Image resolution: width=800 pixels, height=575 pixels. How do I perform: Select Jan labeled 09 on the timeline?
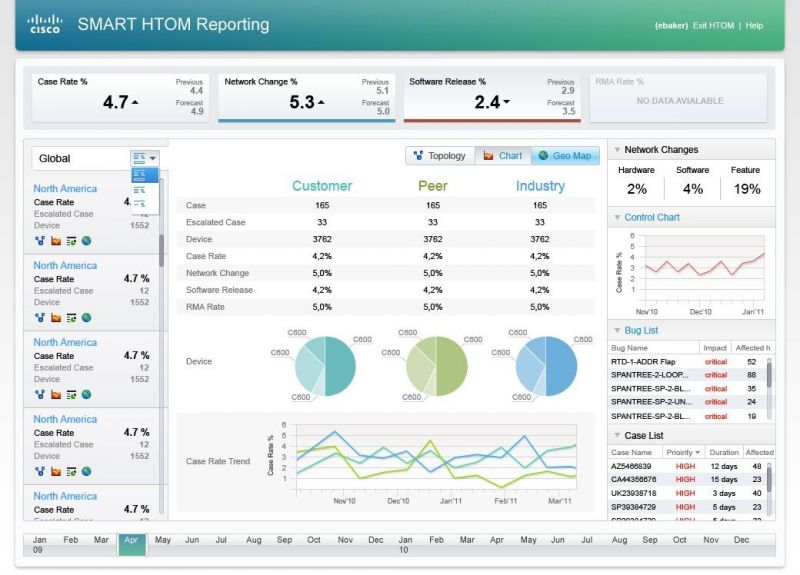coord(39,544)
